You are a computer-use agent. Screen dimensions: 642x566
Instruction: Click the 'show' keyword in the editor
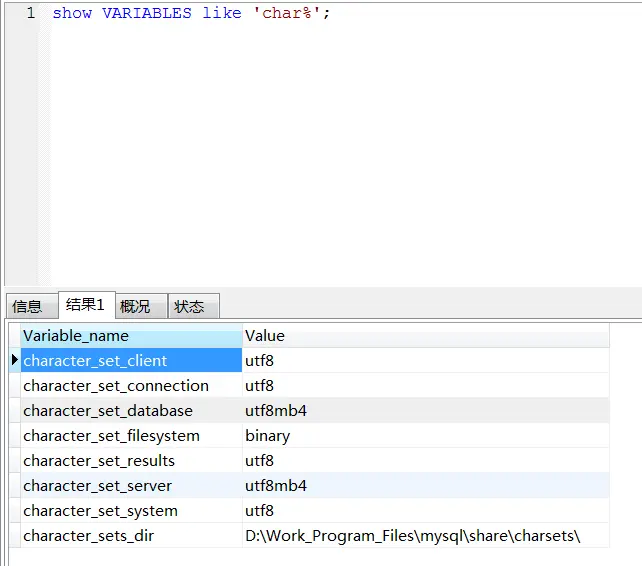(72, 13)
